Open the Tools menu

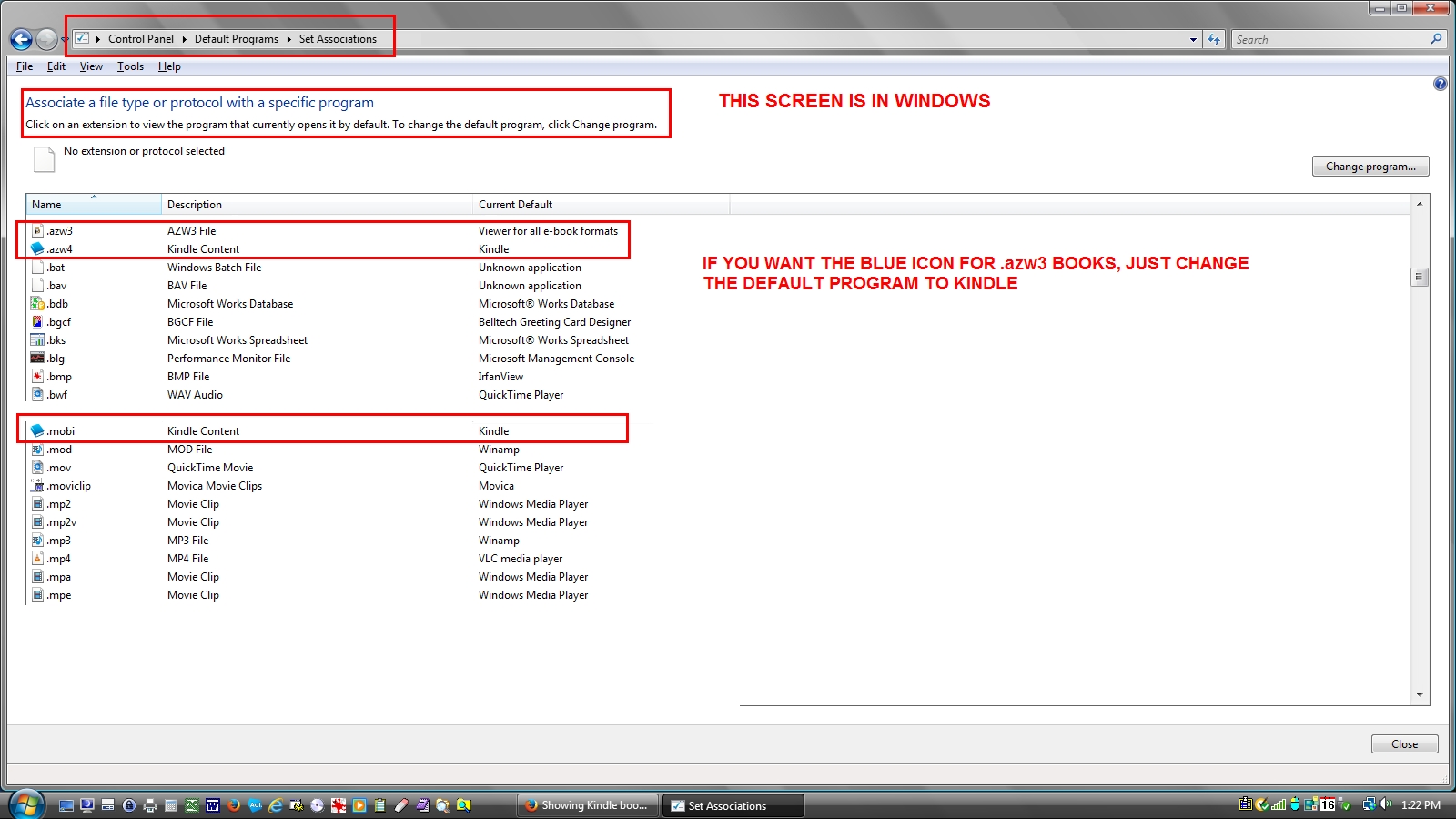pyautogui.click(x=130, y=66)
